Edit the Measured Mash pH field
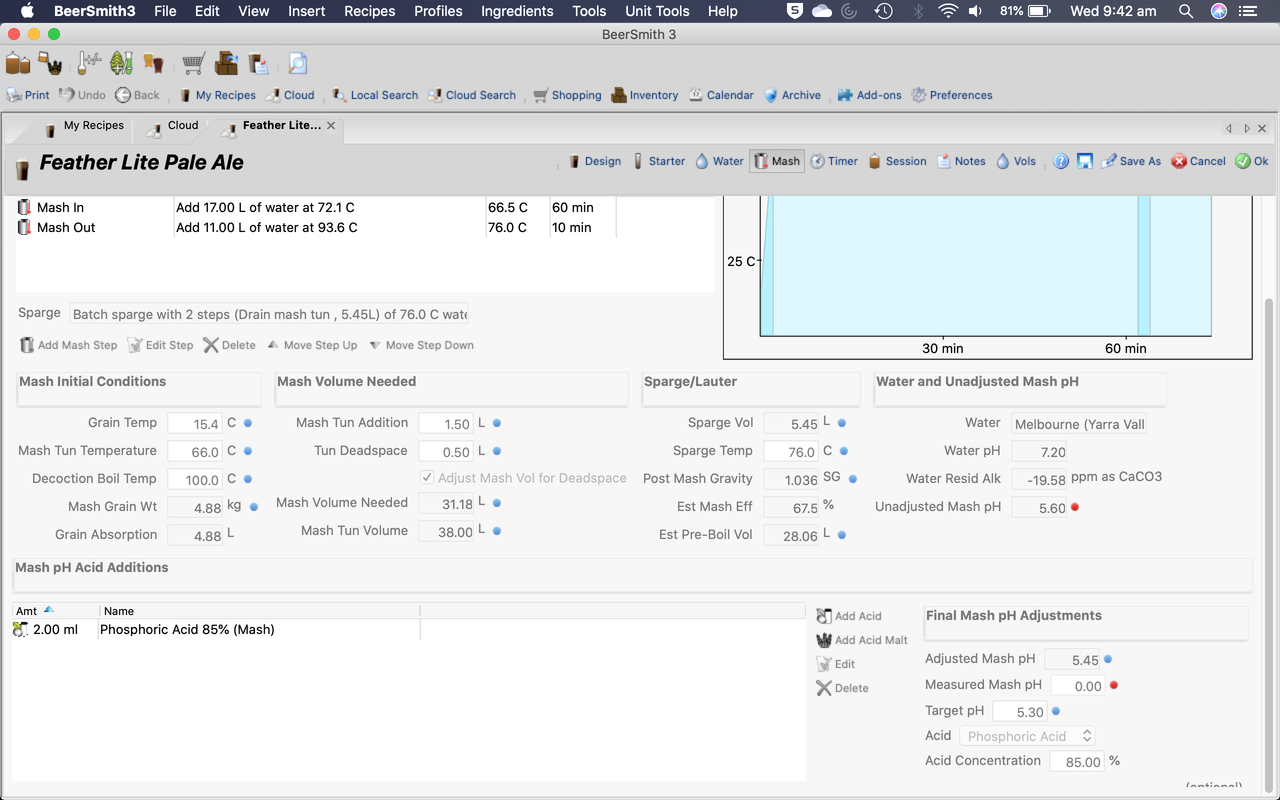 point(1078,686)
